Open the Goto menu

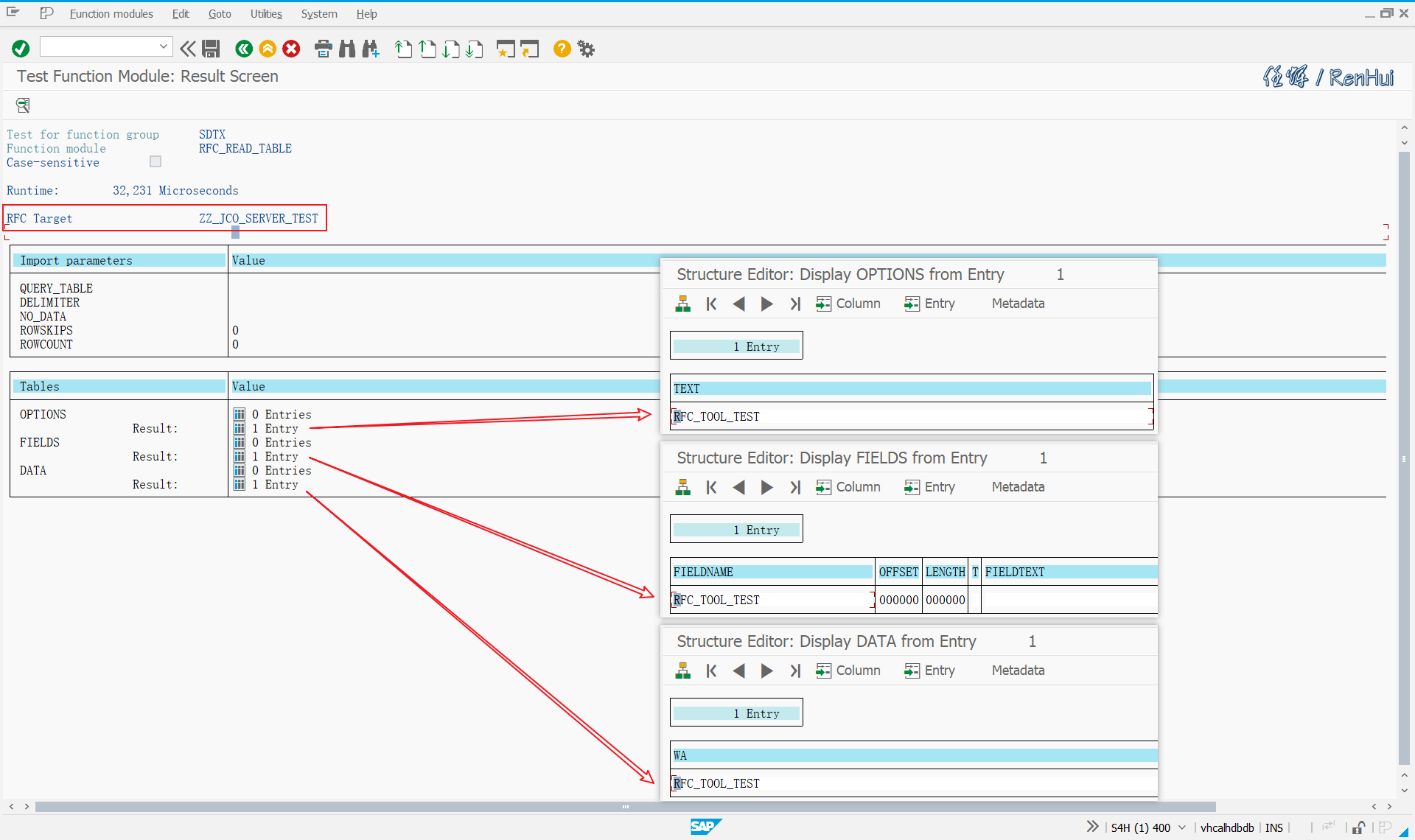219,14
